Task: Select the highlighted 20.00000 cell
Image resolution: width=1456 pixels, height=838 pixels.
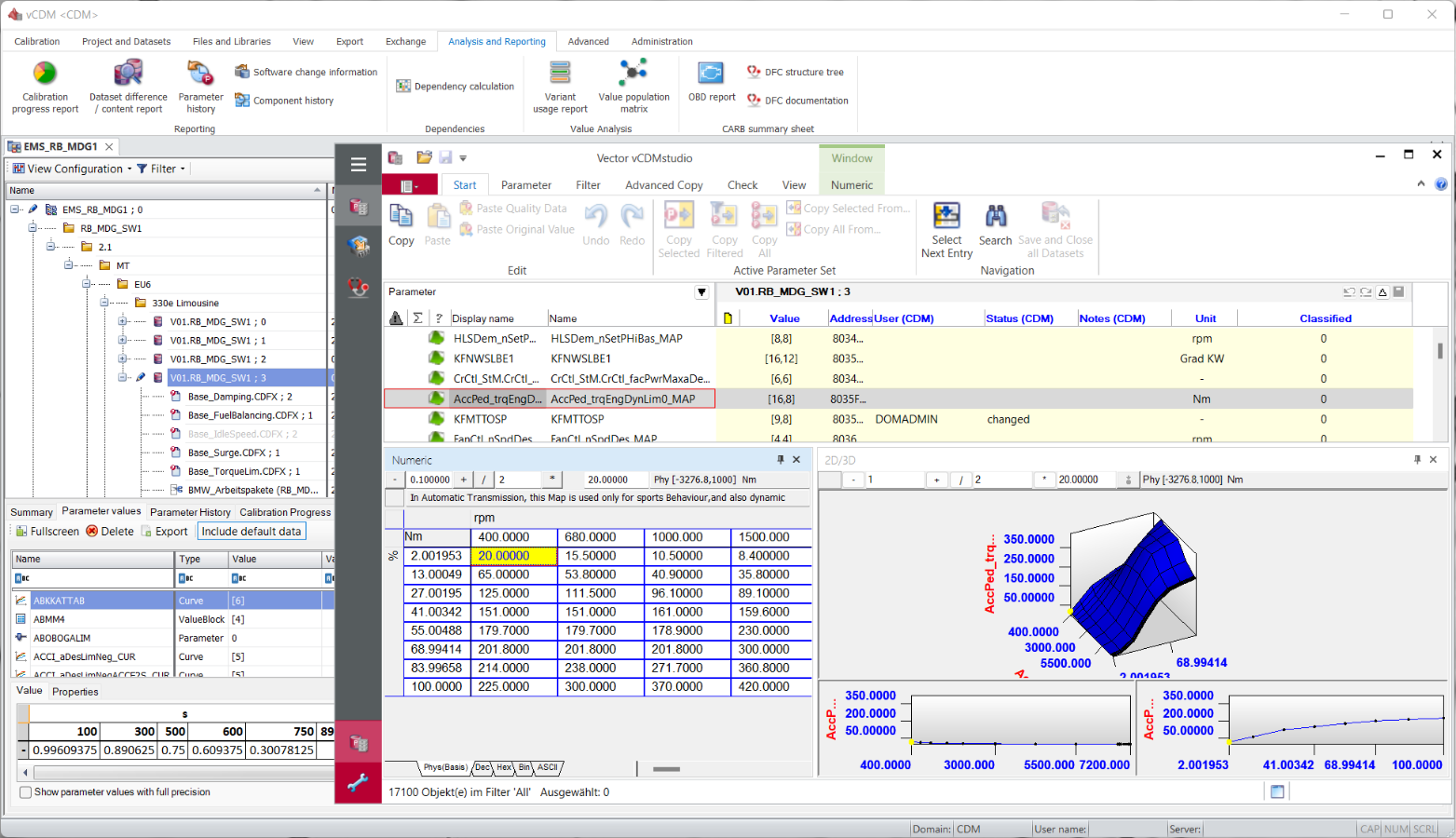Action: pyautogui.click(x=512, y=556)
